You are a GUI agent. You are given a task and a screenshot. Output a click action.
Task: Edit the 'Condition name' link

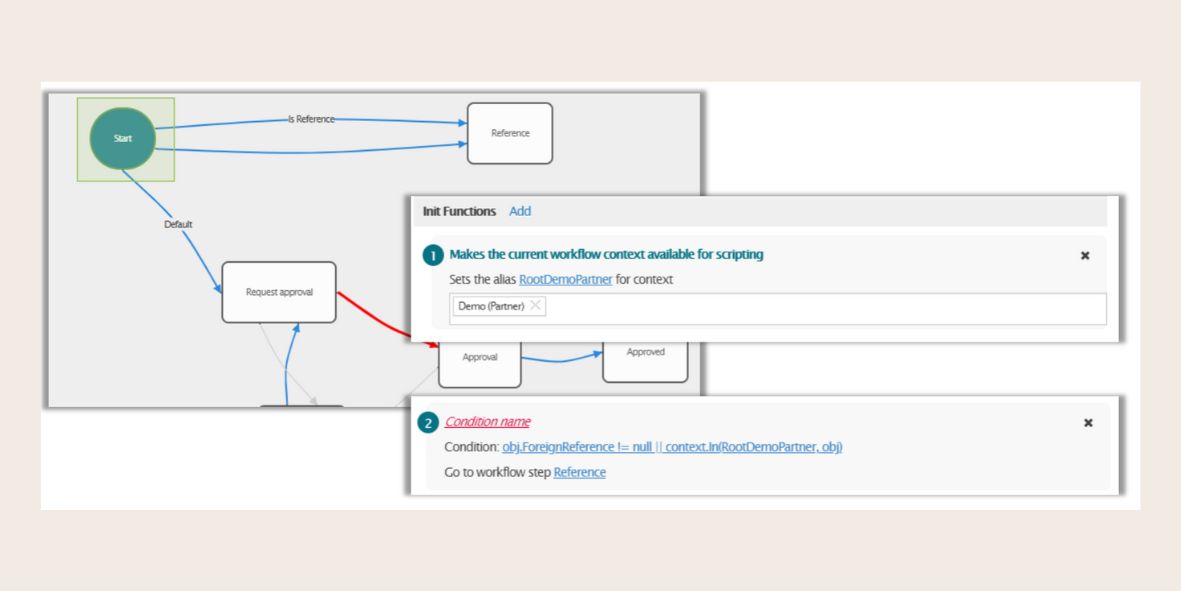click(487, 422)
